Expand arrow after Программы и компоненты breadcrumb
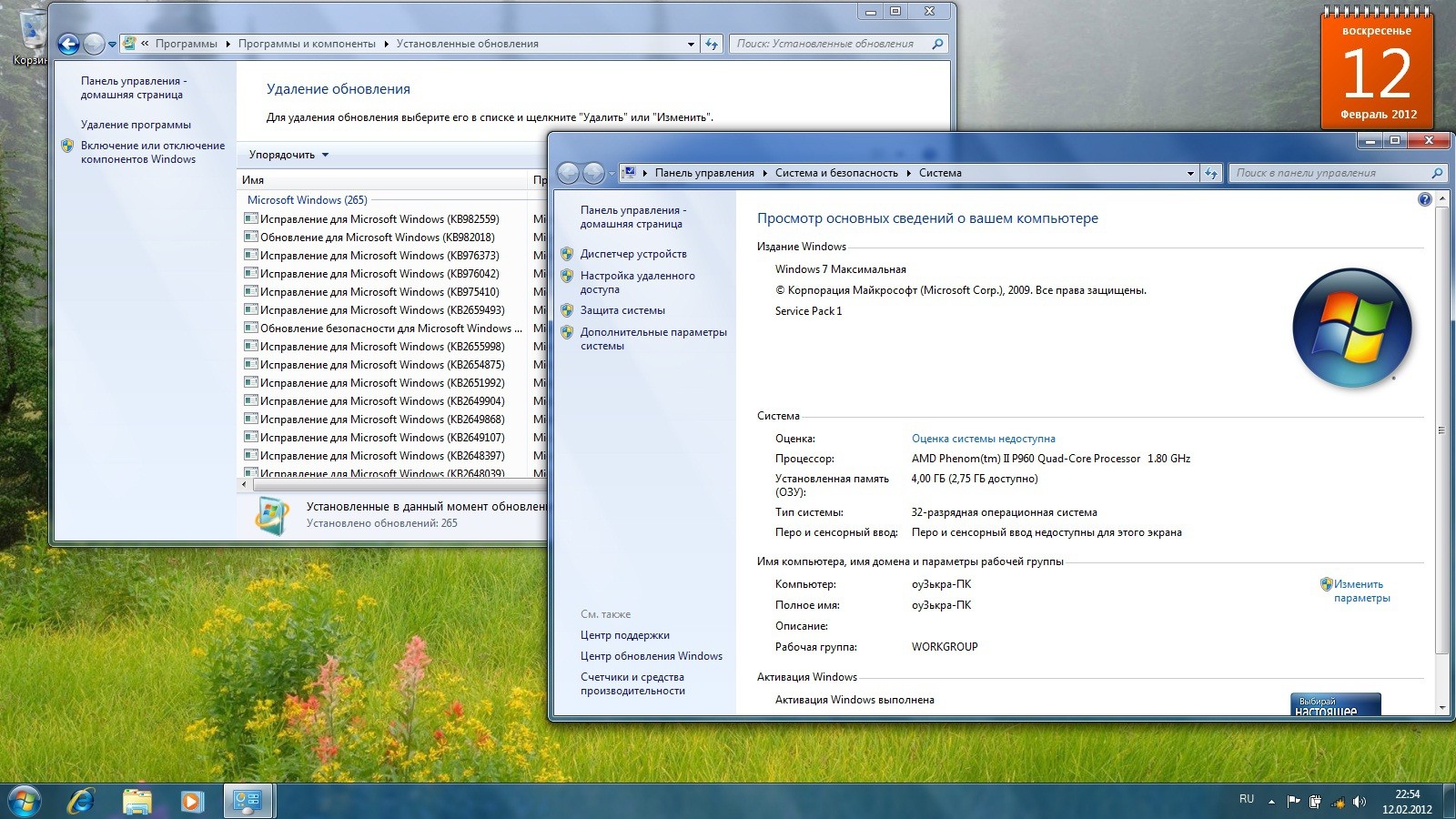 pyautogui.click(x=387, y=44)
